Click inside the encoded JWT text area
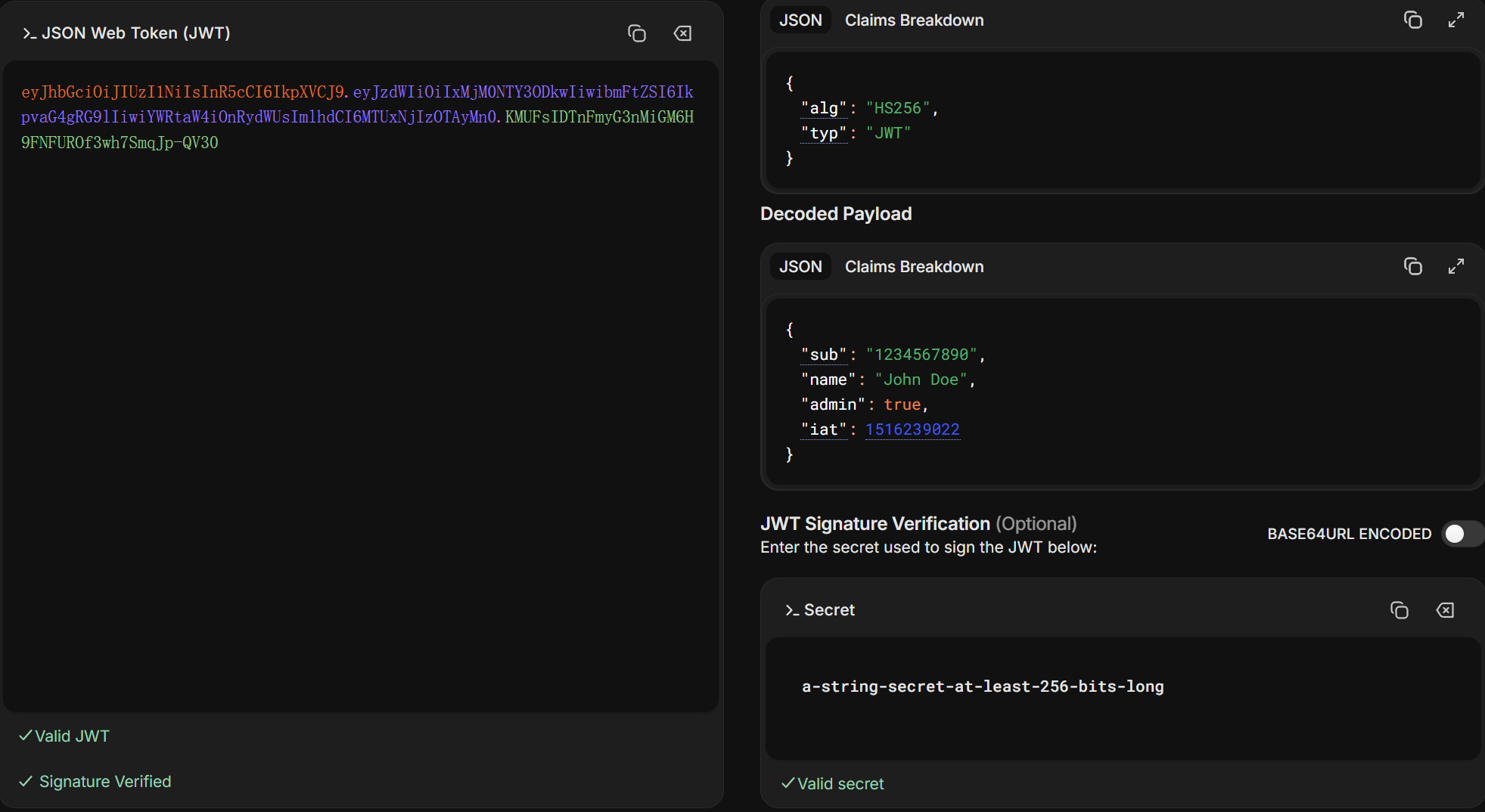 click(360, 386)
